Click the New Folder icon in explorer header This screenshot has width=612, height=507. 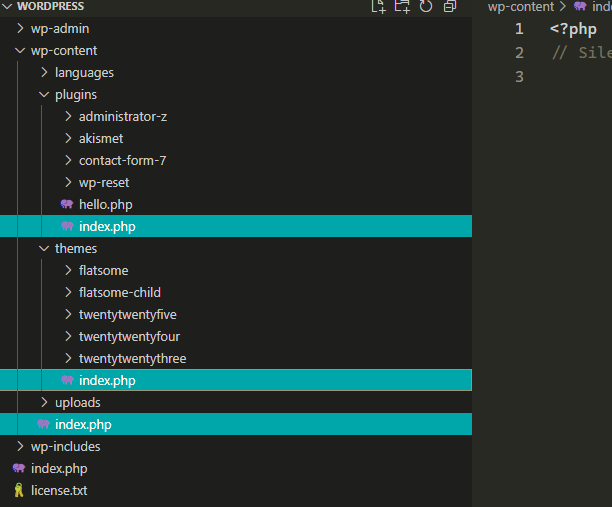[x=402, y=6]
